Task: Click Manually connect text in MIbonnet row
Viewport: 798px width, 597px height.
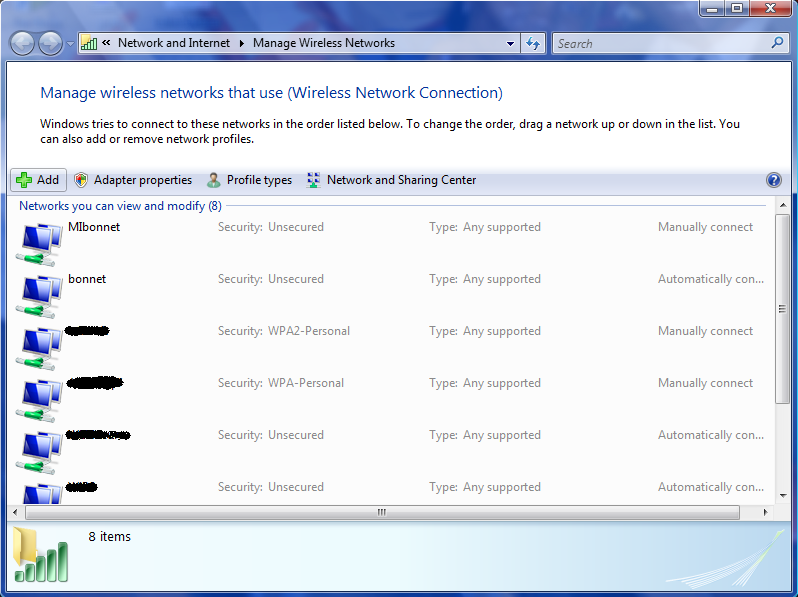Action: click(705, 227)
